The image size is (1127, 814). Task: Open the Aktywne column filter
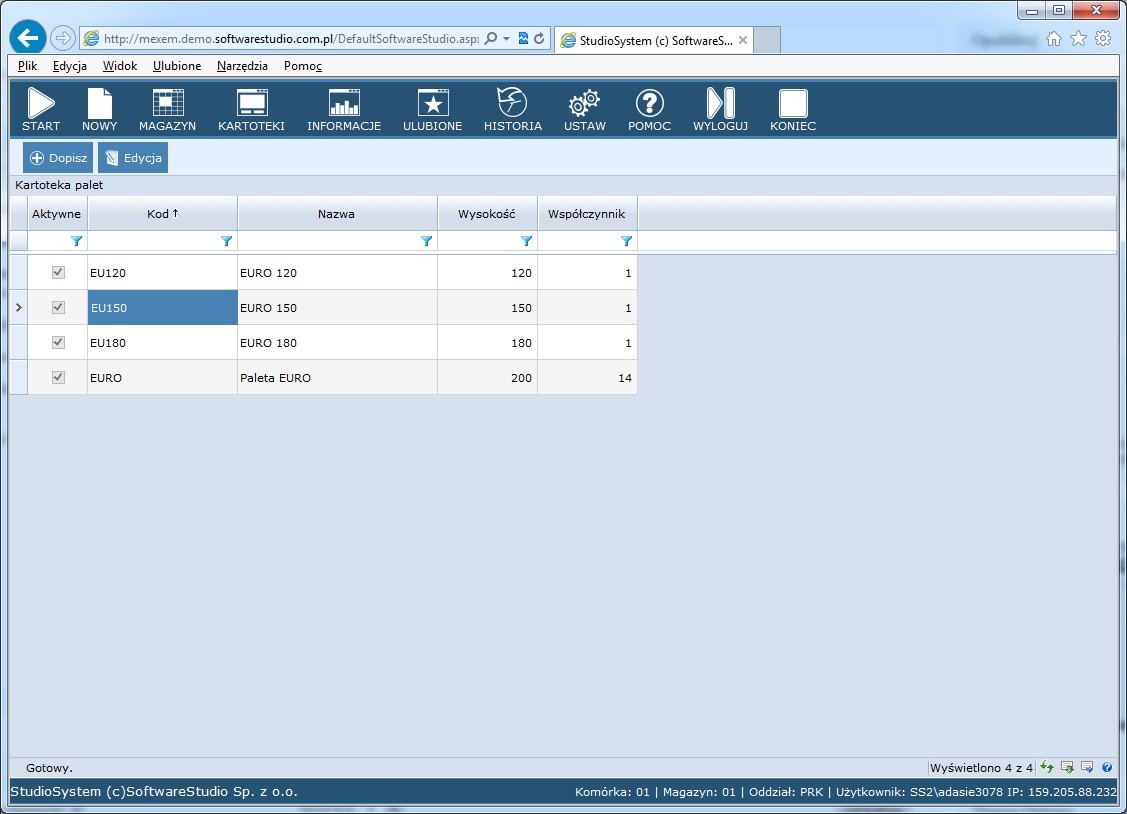click(x=76, y=241)
